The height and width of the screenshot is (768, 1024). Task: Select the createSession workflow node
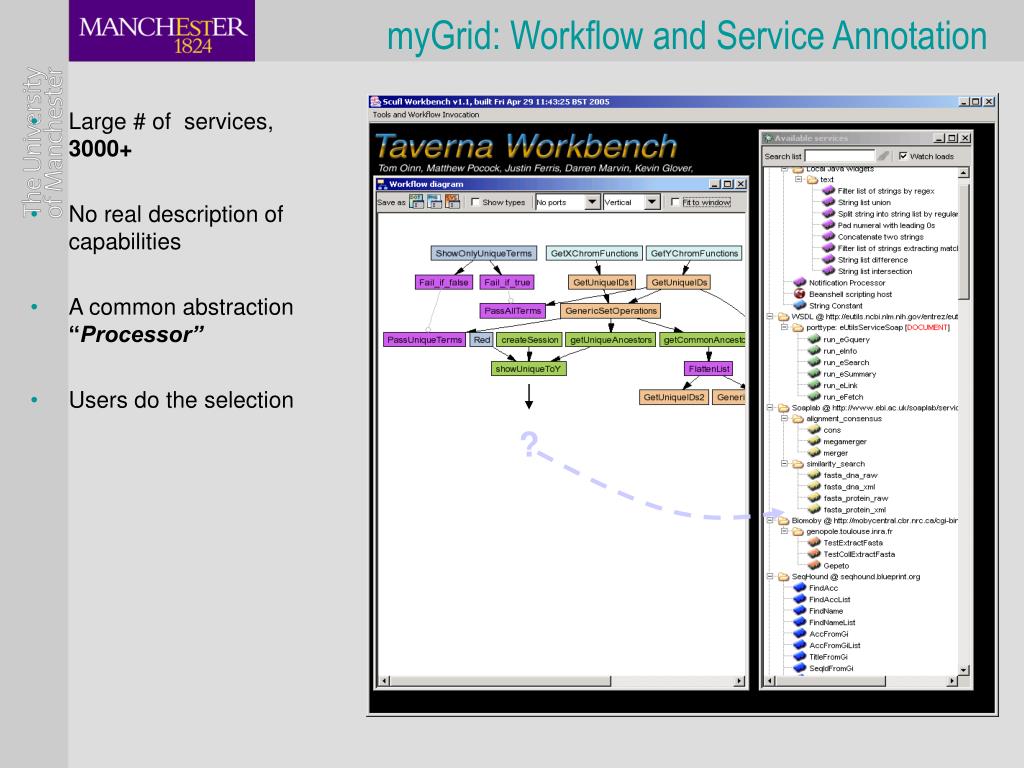[530, 340]
